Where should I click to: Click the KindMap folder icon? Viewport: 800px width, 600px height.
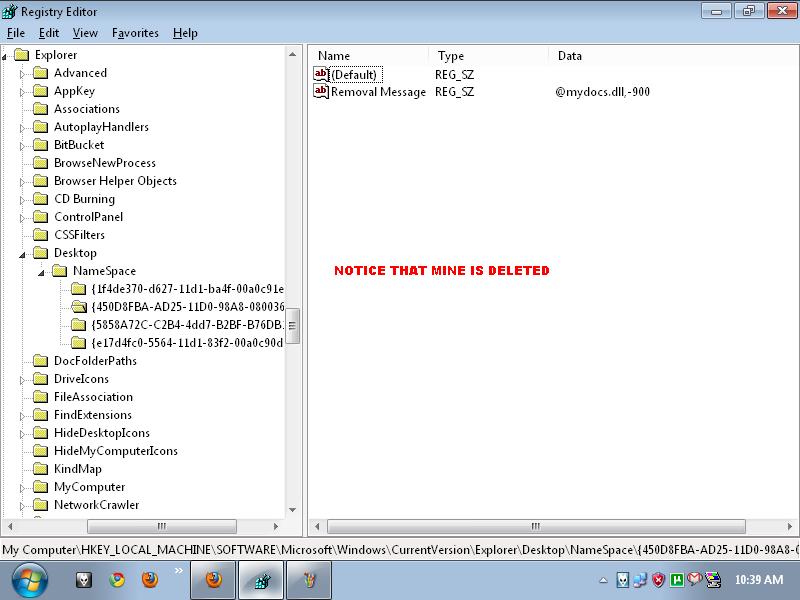(40, 468)
